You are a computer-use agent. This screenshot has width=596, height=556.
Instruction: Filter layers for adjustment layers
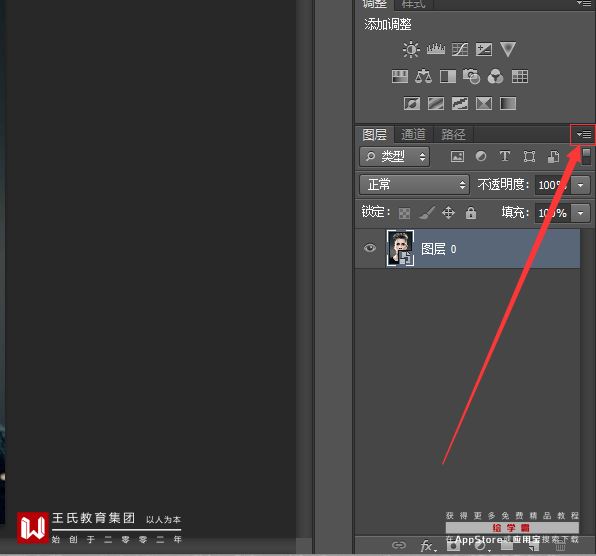[x=481, y=156]
